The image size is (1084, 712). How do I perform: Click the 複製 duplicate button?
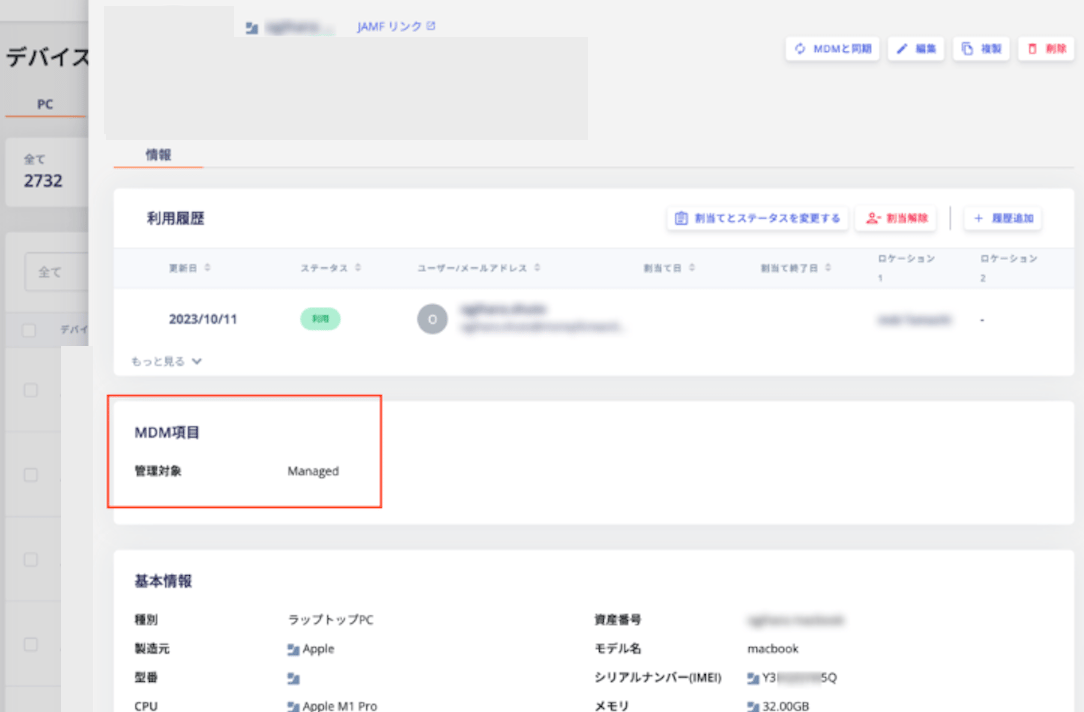pyautogui.click(x=981, y=48)
